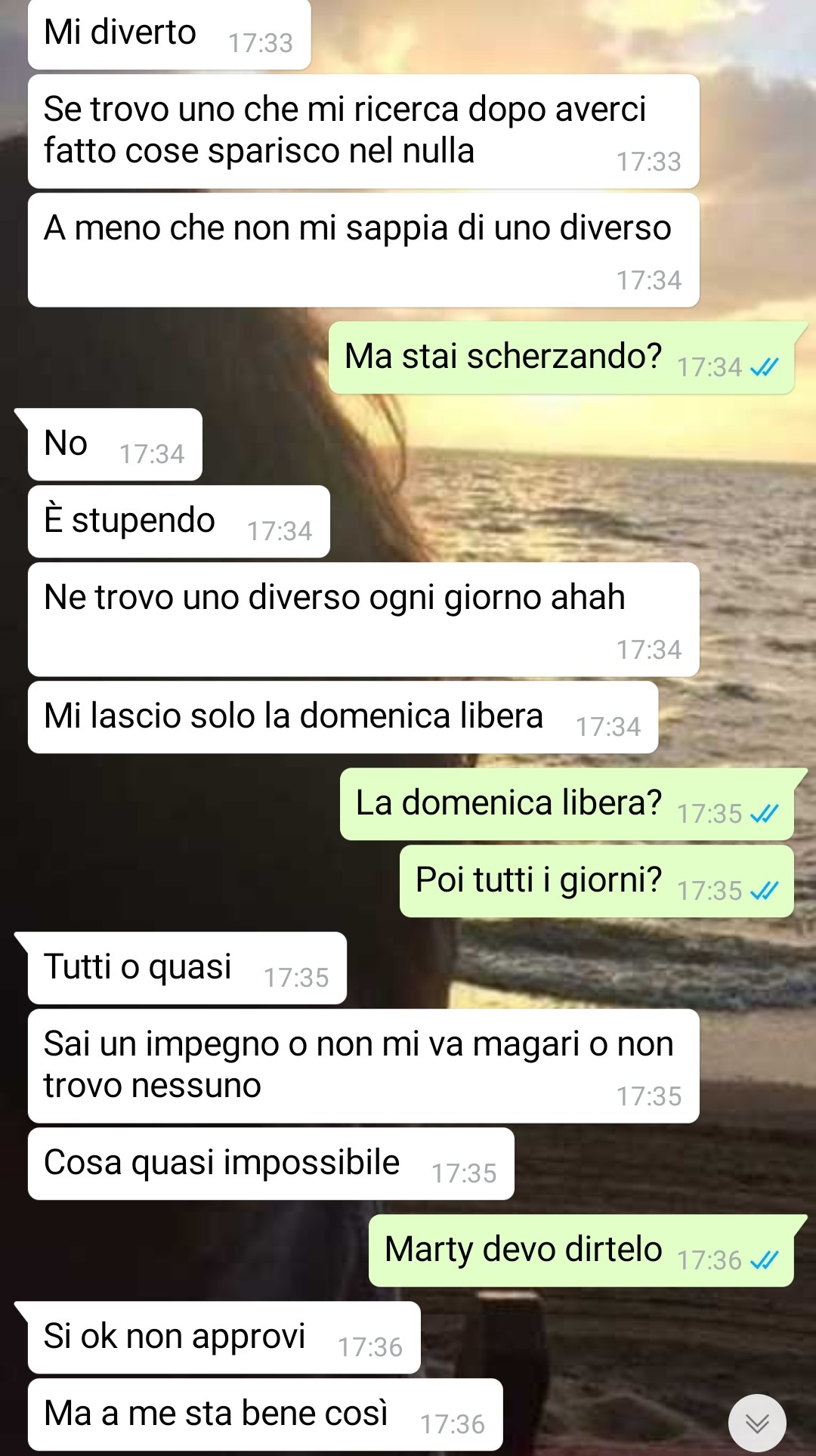Tap double-check icon on 'Marty devo dirtelo'
This screenshot has height=1456, width=816.
[764, 1260]
